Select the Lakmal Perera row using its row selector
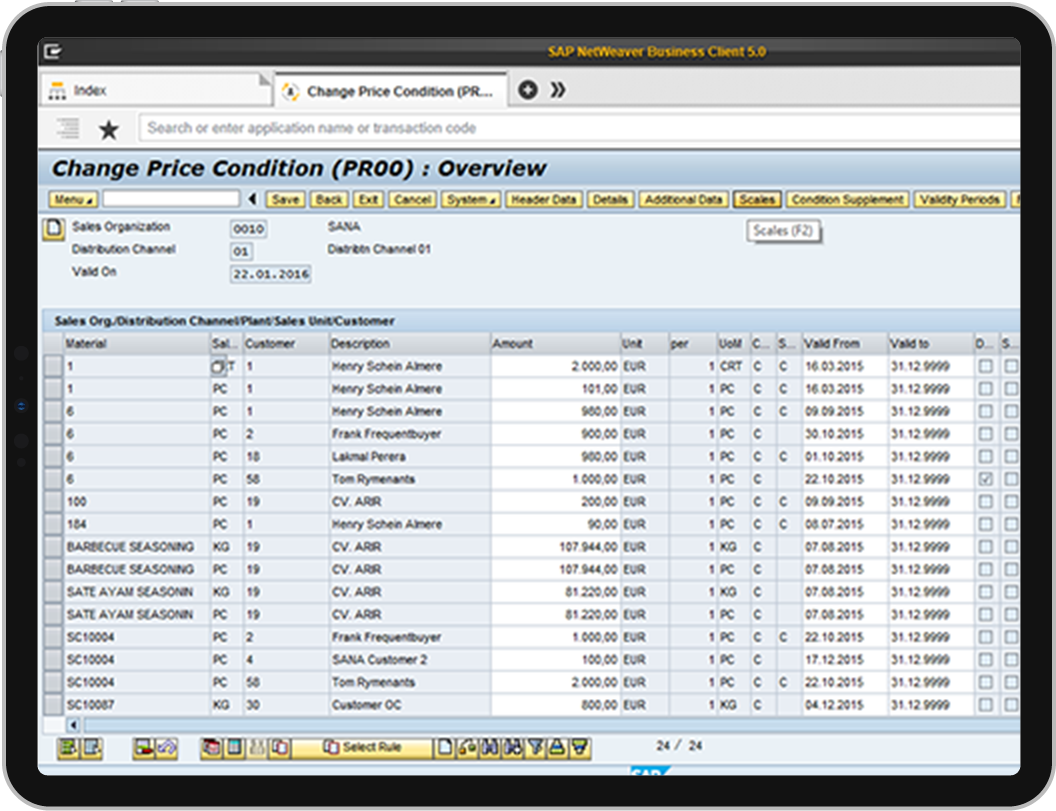The image size is (1056, 811). coord(53,457)
